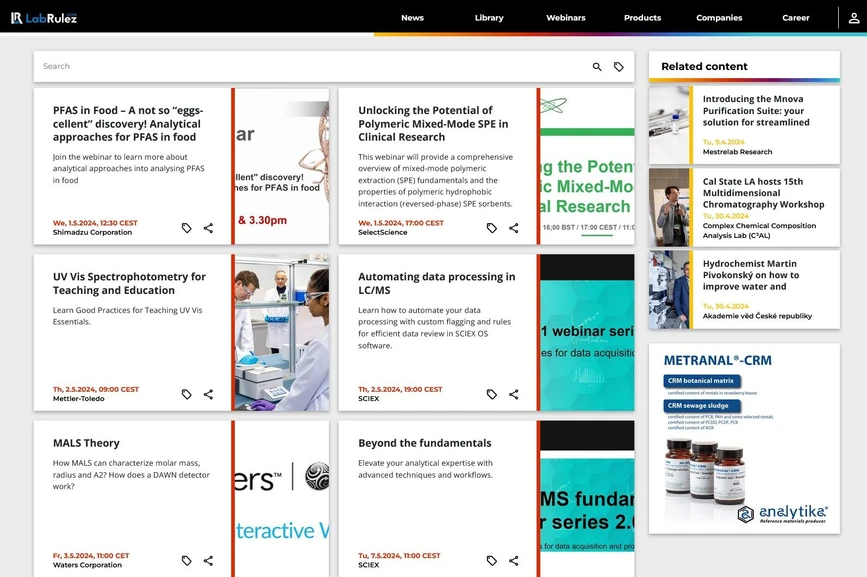This screenshot has height=577, width=867.
Task: Click the tag icon on the MALS Theory card
Action: 186,561
